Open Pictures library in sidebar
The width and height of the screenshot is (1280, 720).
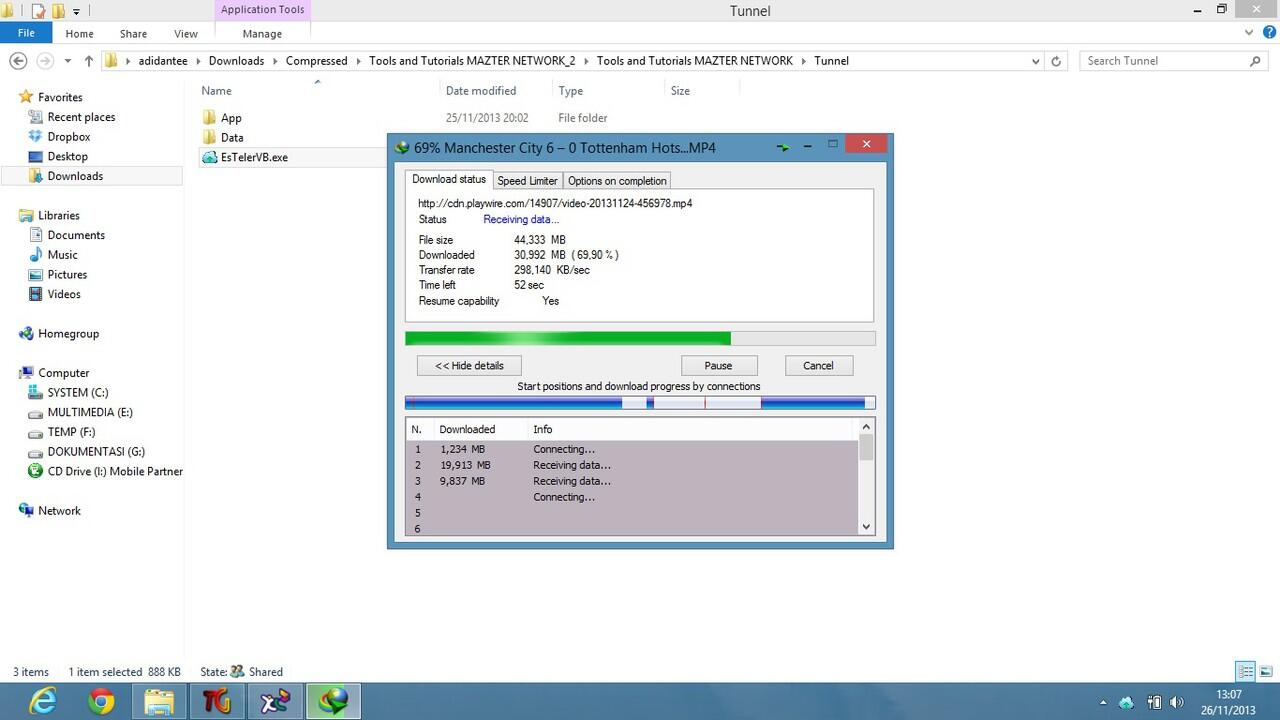[67, 275]
